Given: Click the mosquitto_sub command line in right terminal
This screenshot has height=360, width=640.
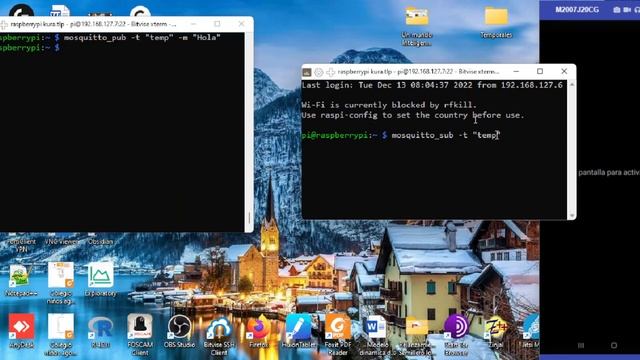Looking at the screenshot, I should tap(401, 135).
